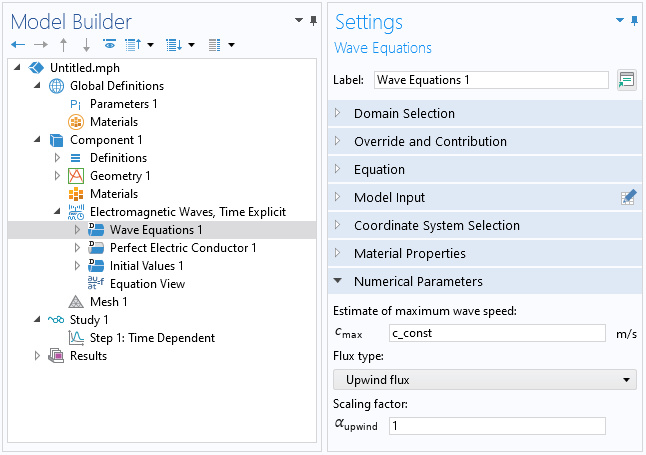Open the Settings panel dropdown menu

pyautogui.click(x=620, y=20)
